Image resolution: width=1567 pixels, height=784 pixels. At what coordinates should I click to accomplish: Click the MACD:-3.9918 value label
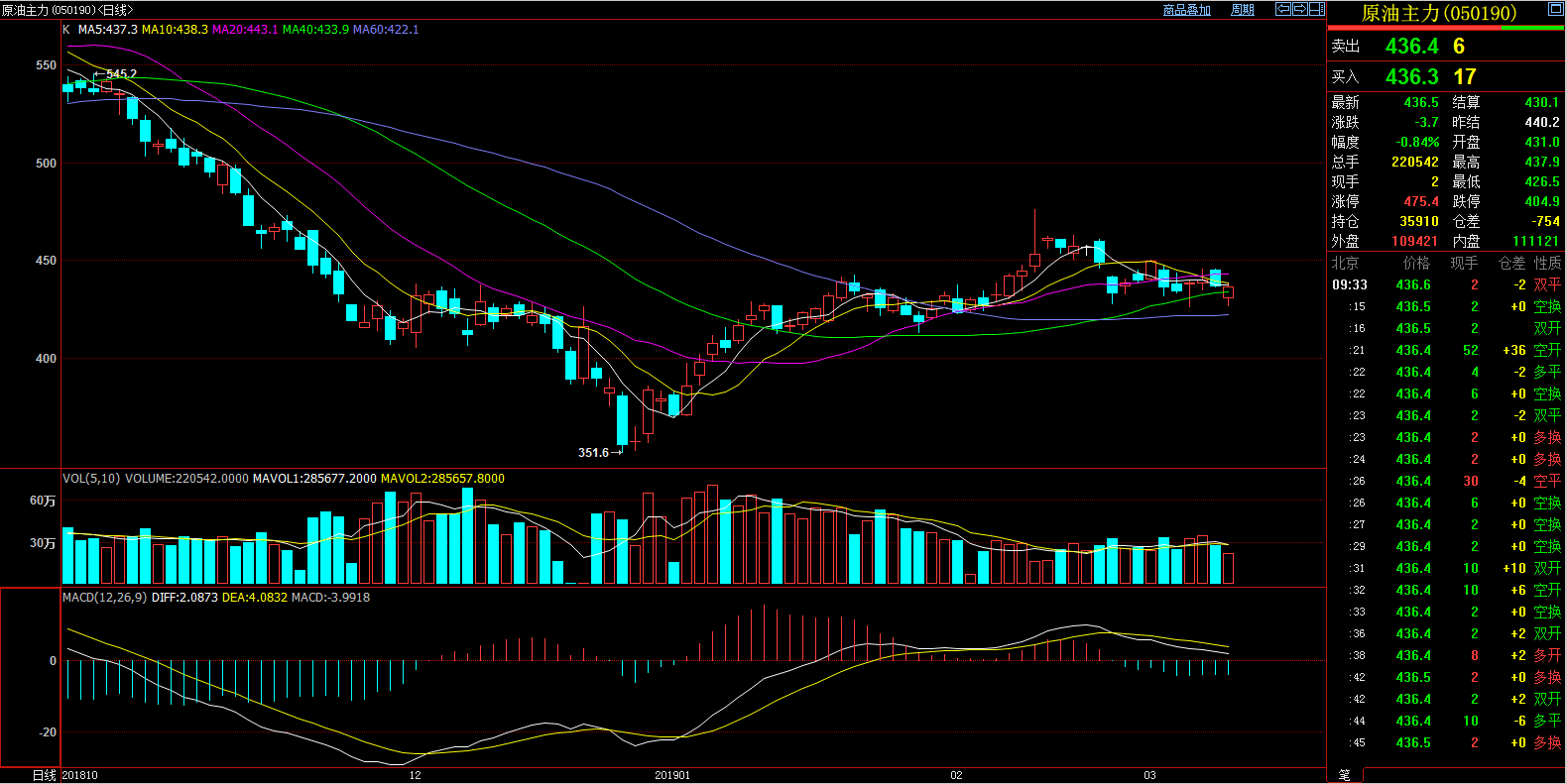[x=330, y=598]
